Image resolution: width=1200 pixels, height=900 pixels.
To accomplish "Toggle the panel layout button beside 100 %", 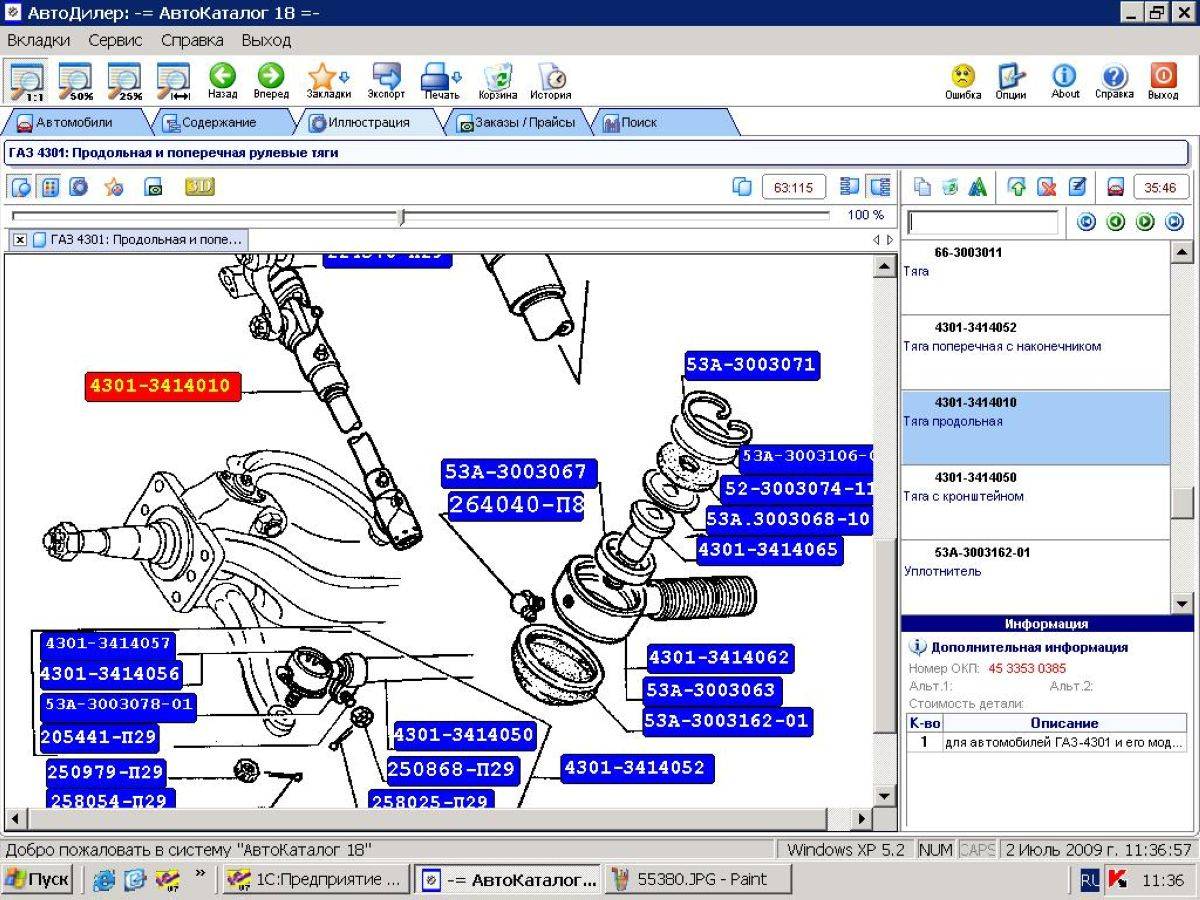I will pyautogui.click(x=881, y=186).
